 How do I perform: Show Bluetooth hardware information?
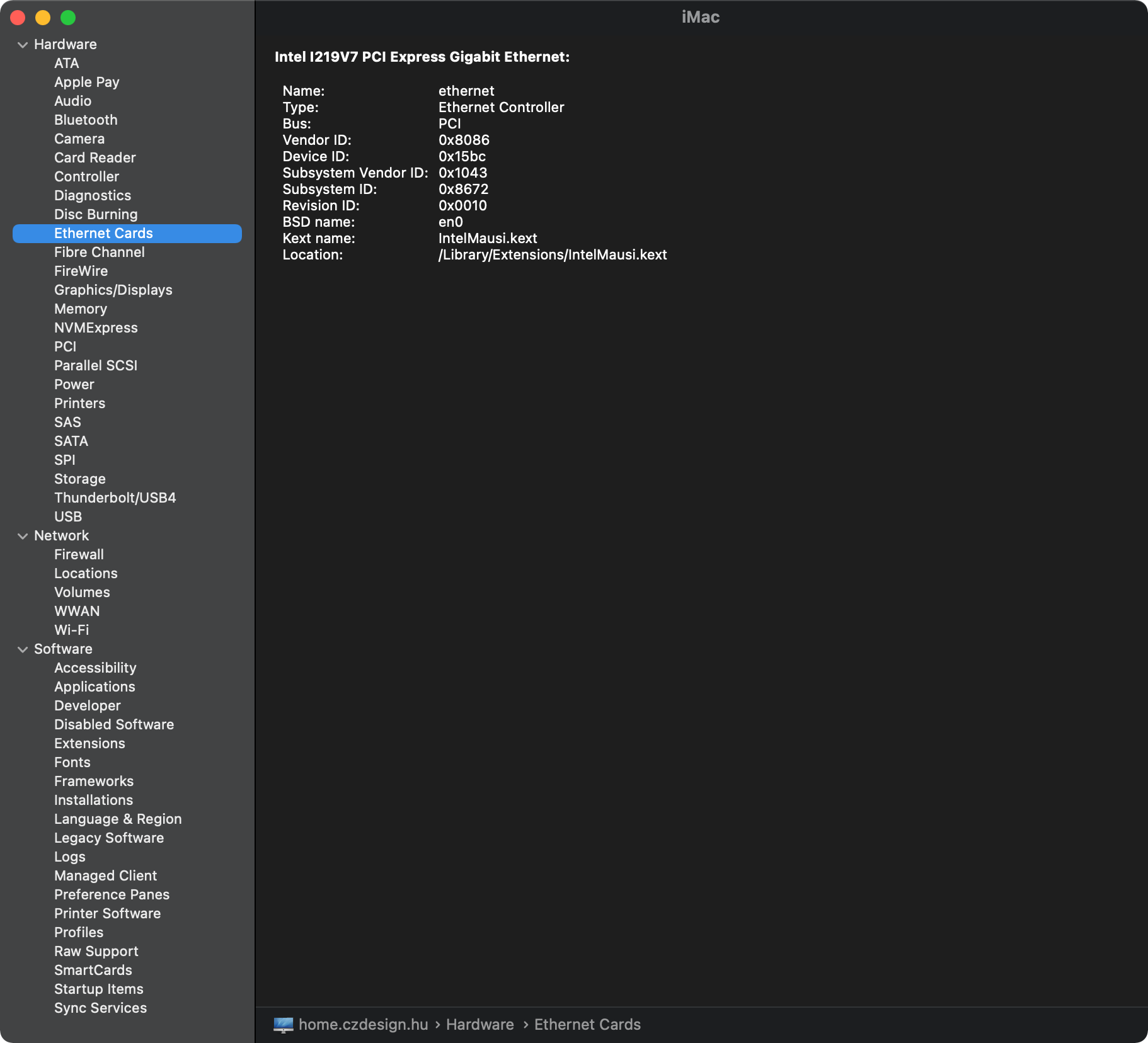86,120
